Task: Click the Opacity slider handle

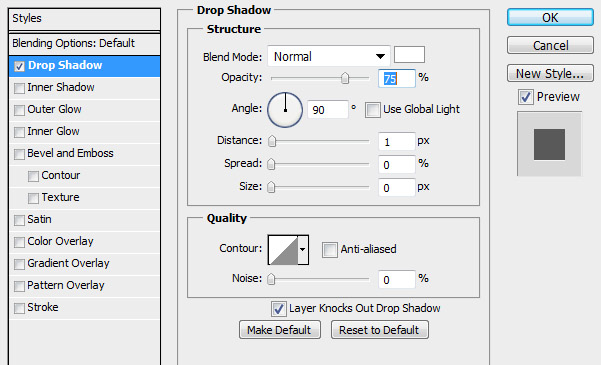Action: [345, 78]
